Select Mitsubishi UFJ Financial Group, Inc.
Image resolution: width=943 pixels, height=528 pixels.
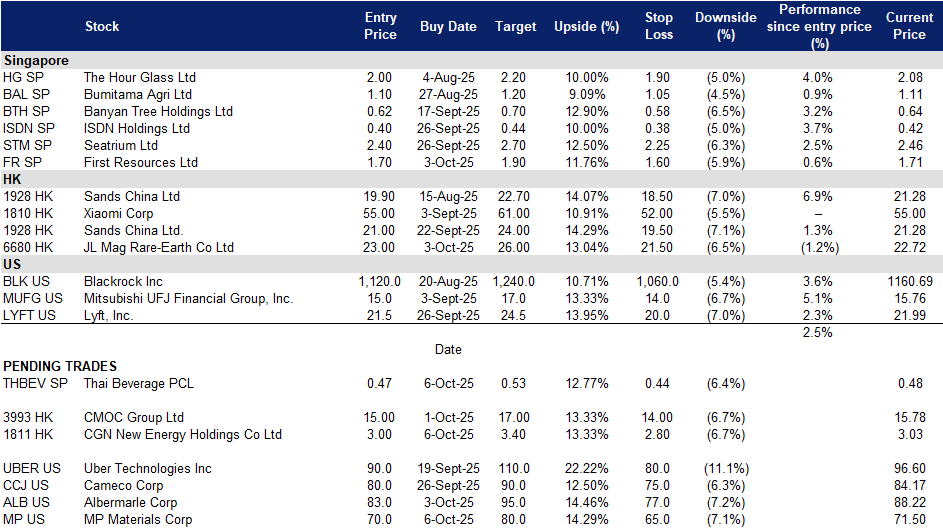(x=188, y=298)
